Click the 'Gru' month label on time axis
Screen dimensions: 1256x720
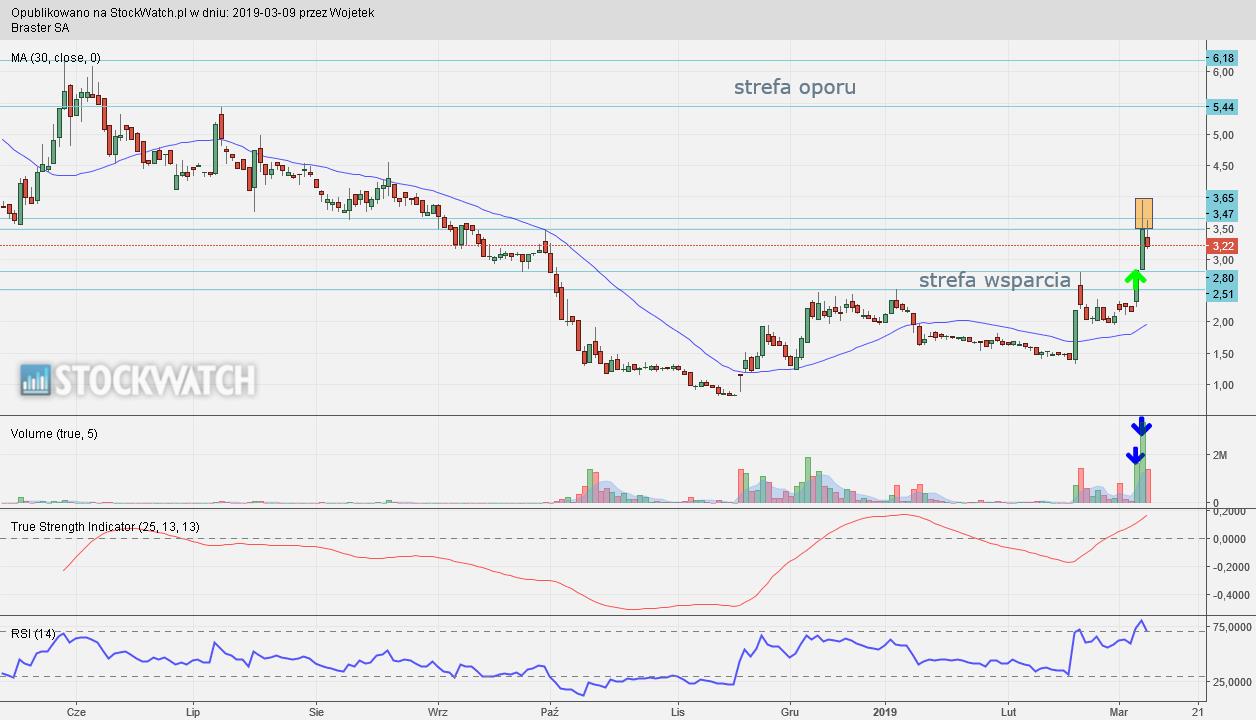pyautogui.click(x=790, y=712)
